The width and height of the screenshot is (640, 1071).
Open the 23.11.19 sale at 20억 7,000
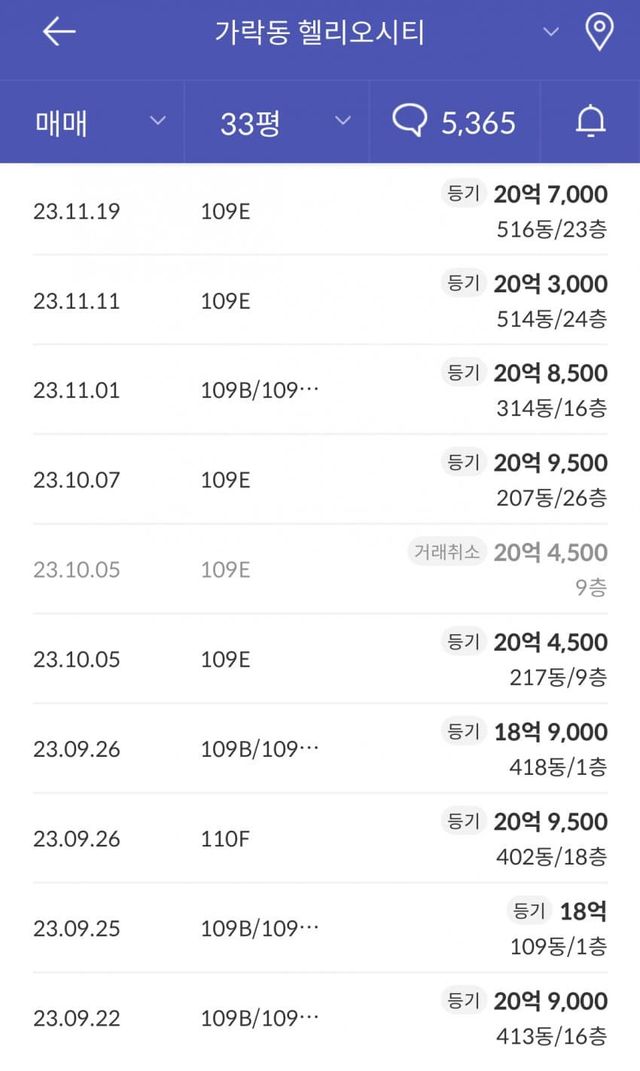click(320, 211)
